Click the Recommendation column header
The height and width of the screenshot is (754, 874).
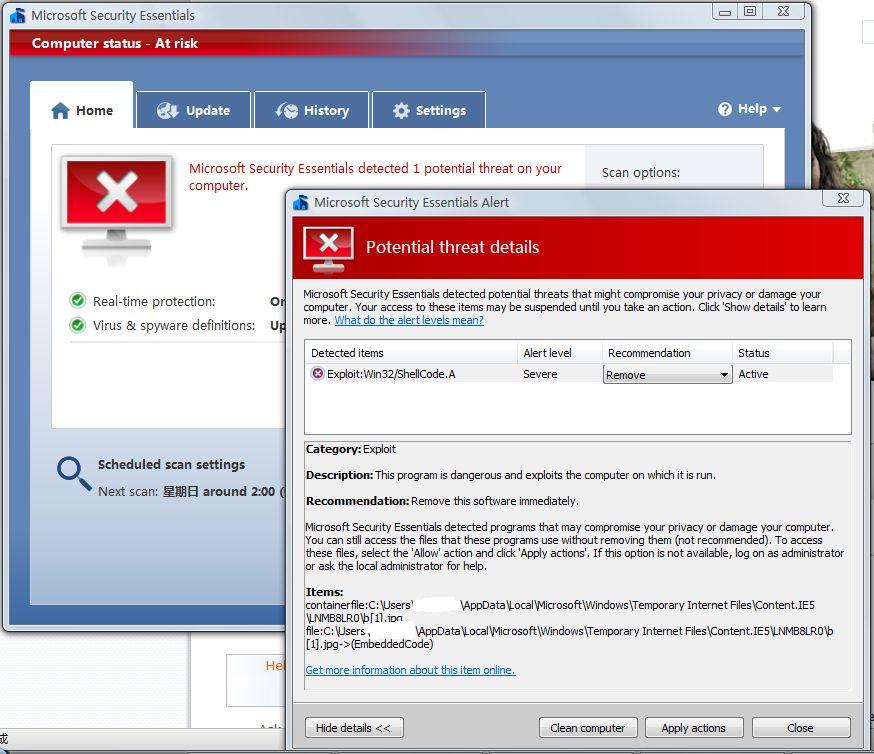(667, 353)
